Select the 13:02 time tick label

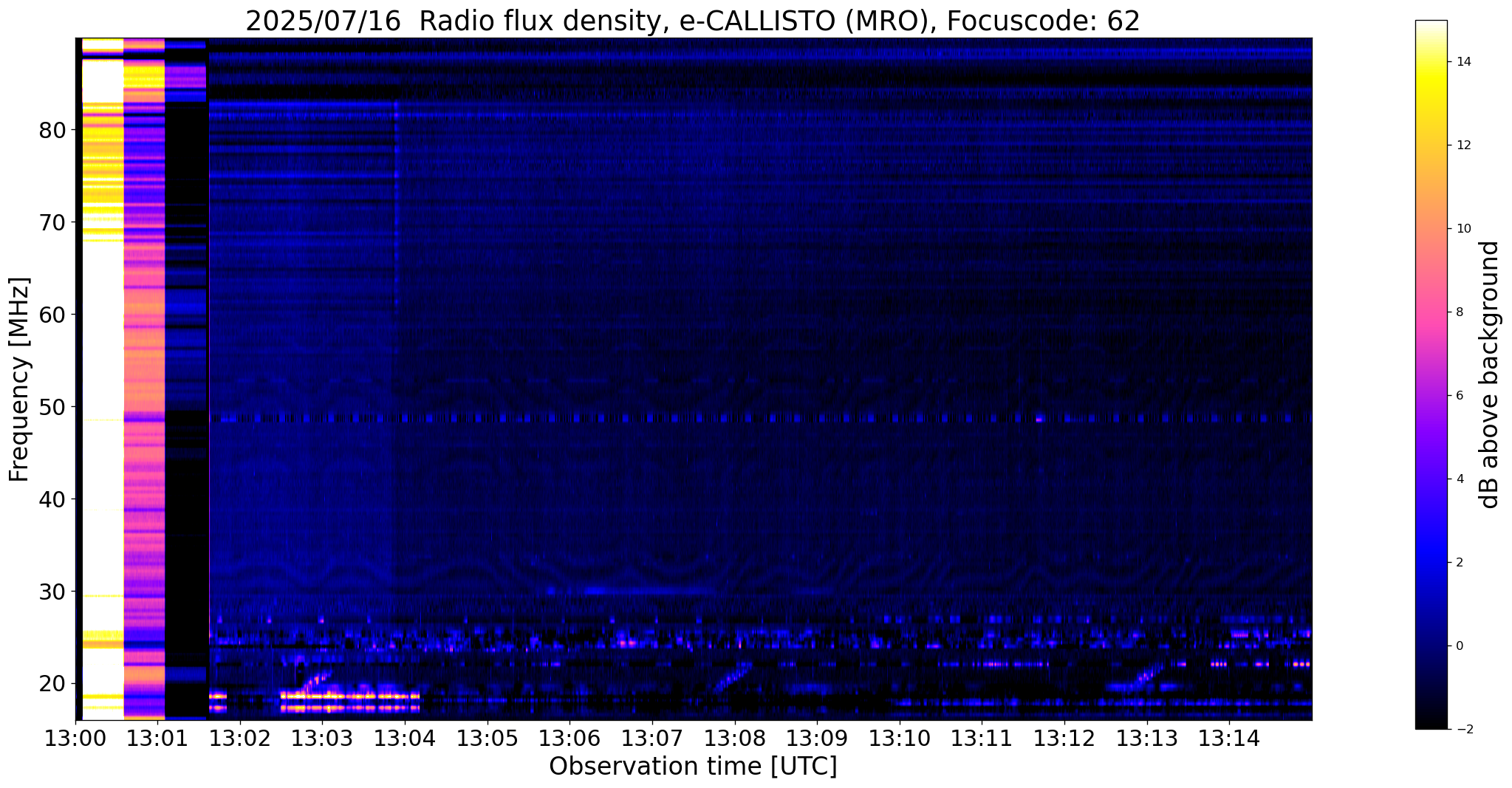[240, 738]
